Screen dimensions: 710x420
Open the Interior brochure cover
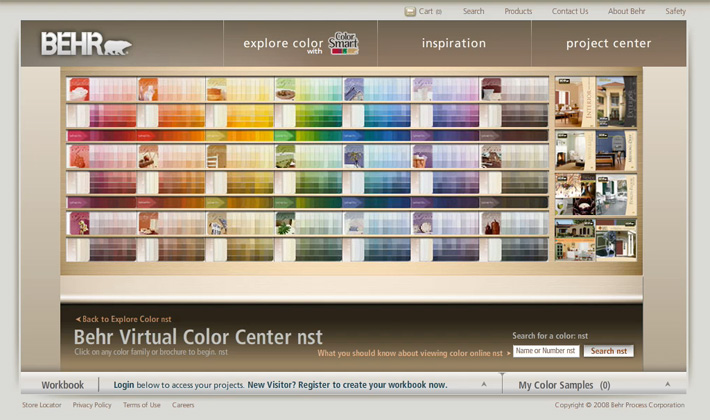click(x=575, y=102)
